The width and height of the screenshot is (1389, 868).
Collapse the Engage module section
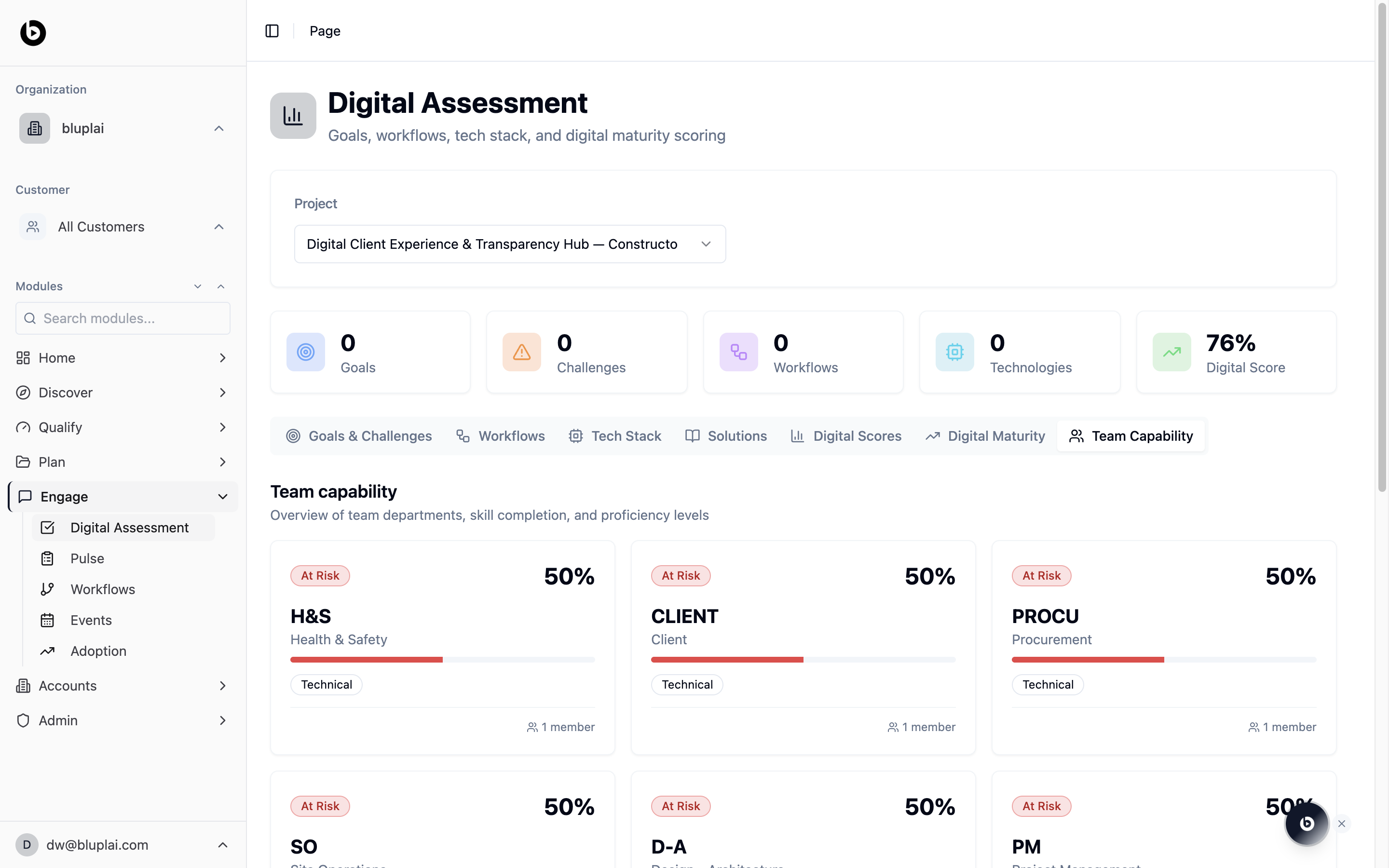223,497
